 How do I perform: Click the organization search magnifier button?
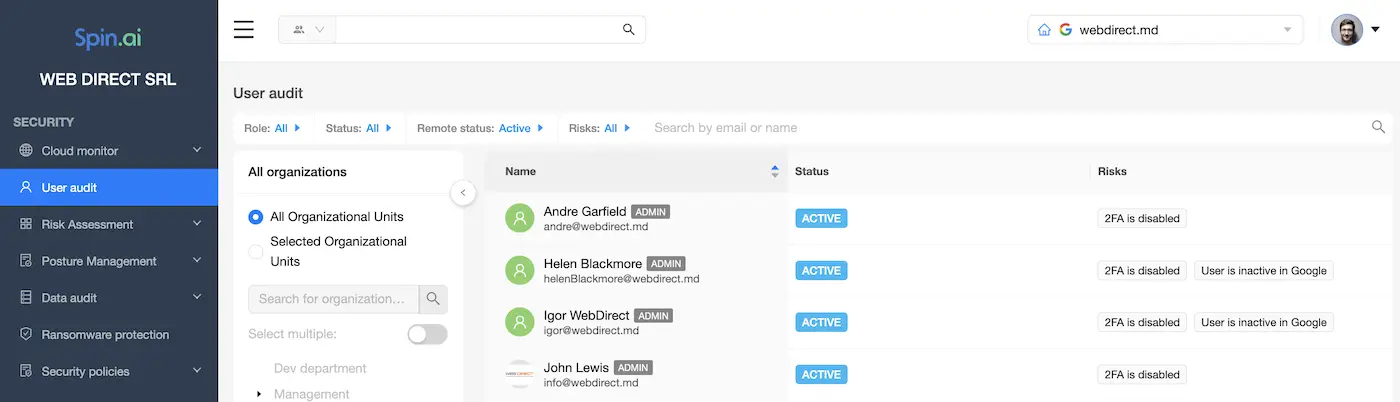click(x=433, y=299)
